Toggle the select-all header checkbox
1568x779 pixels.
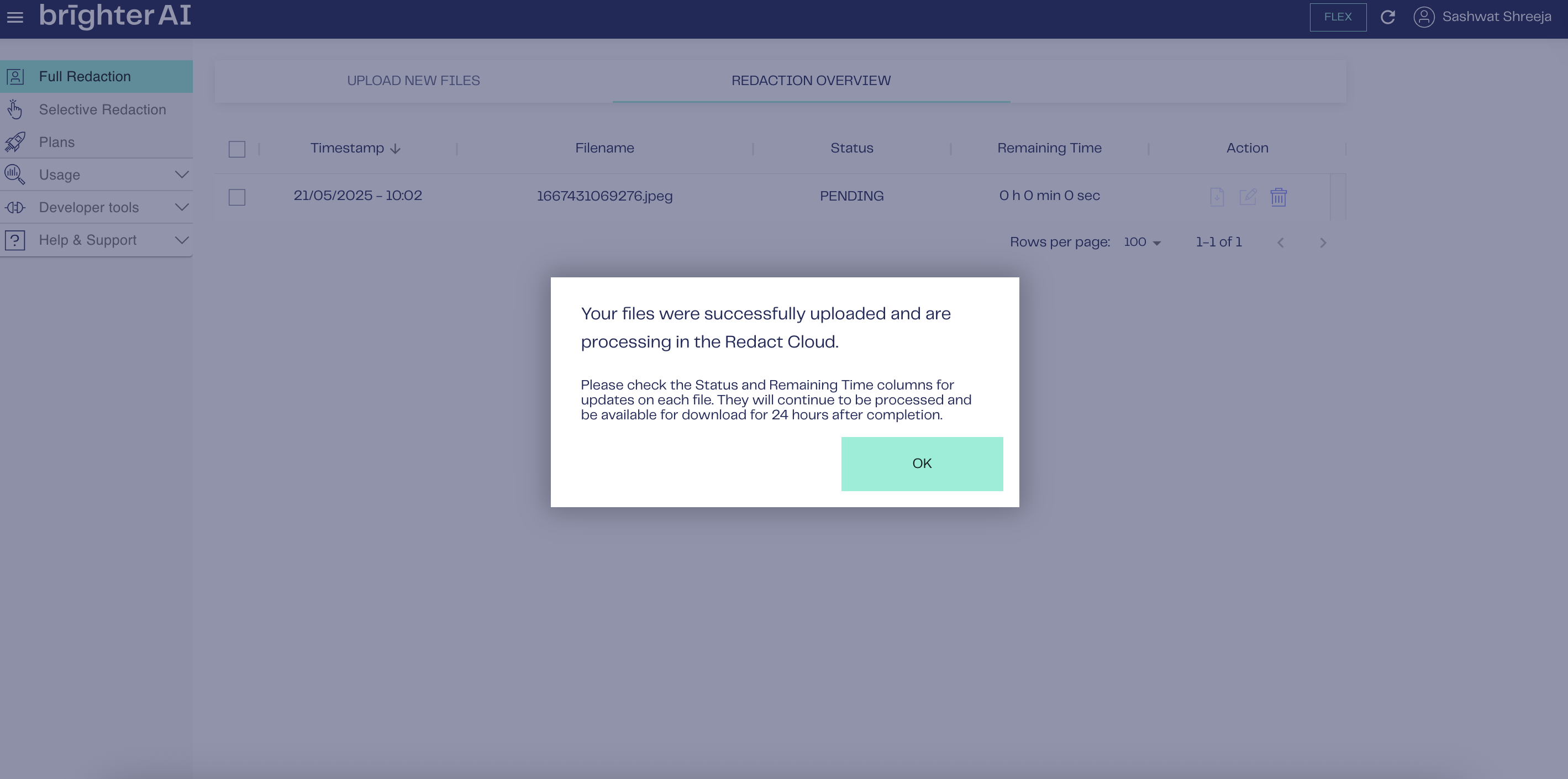(x=237, y=149)
